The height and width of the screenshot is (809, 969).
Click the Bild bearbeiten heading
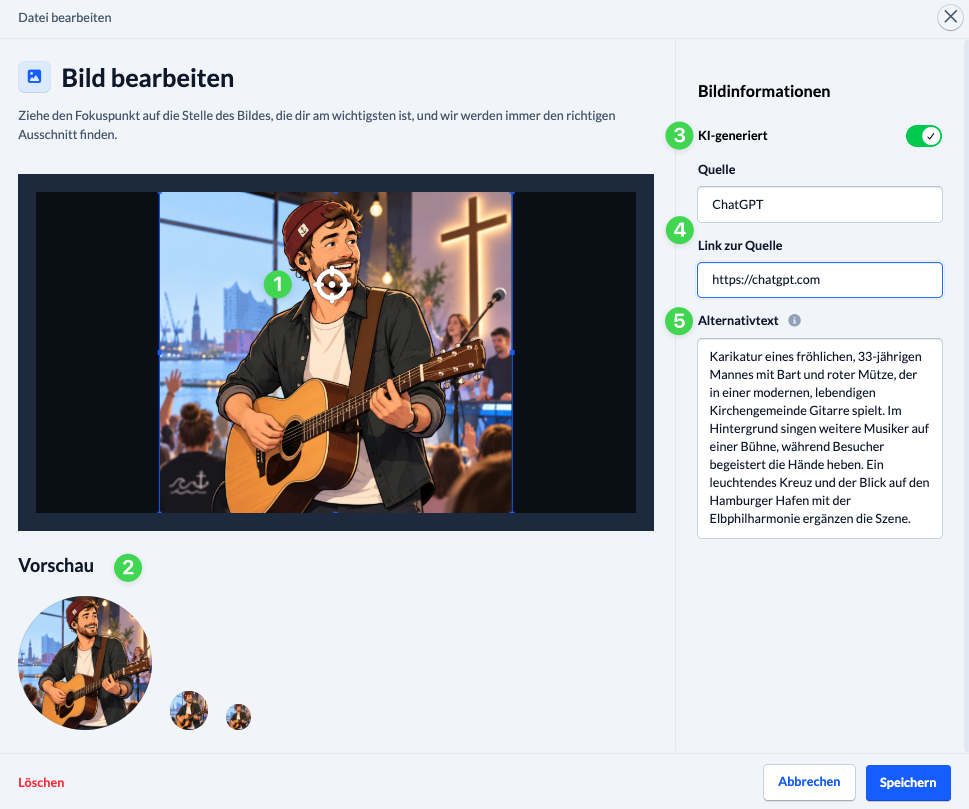coord(148,78)
